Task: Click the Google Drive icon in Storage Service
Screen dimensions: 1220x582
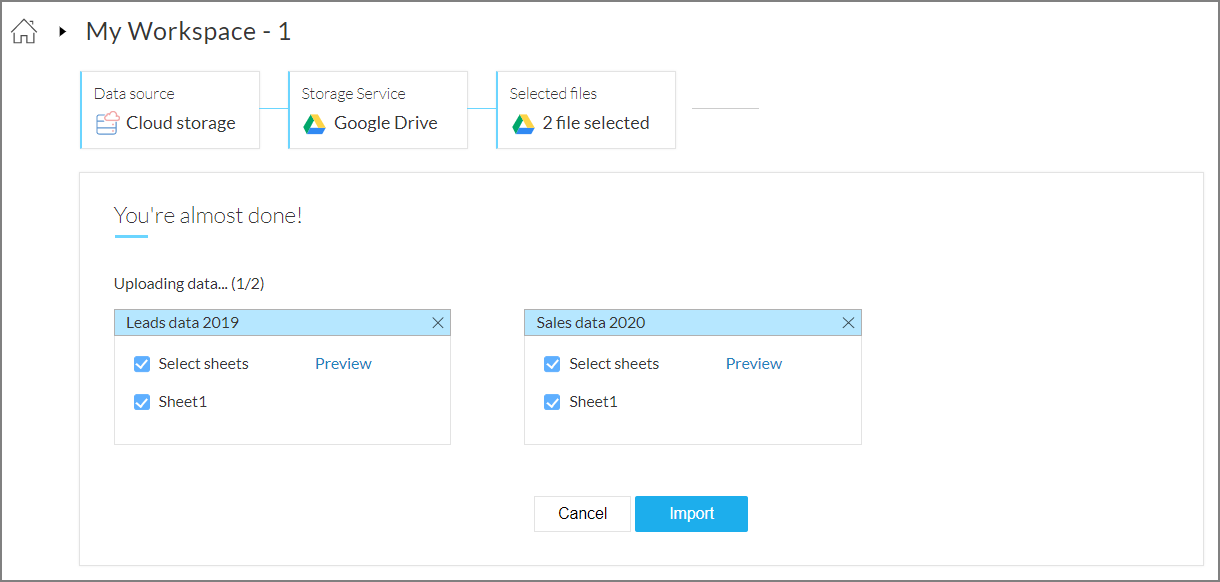Action: [x=315, y=124]
